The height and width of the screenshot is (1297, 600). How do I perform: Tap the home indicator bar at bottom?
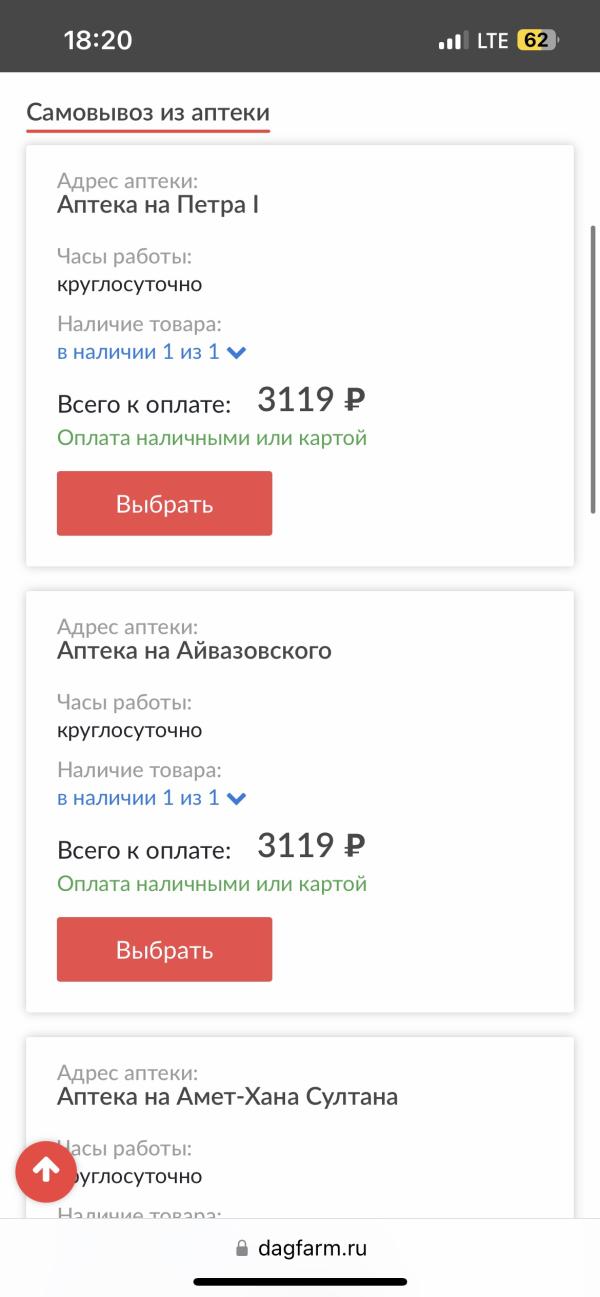[300, 1282]
